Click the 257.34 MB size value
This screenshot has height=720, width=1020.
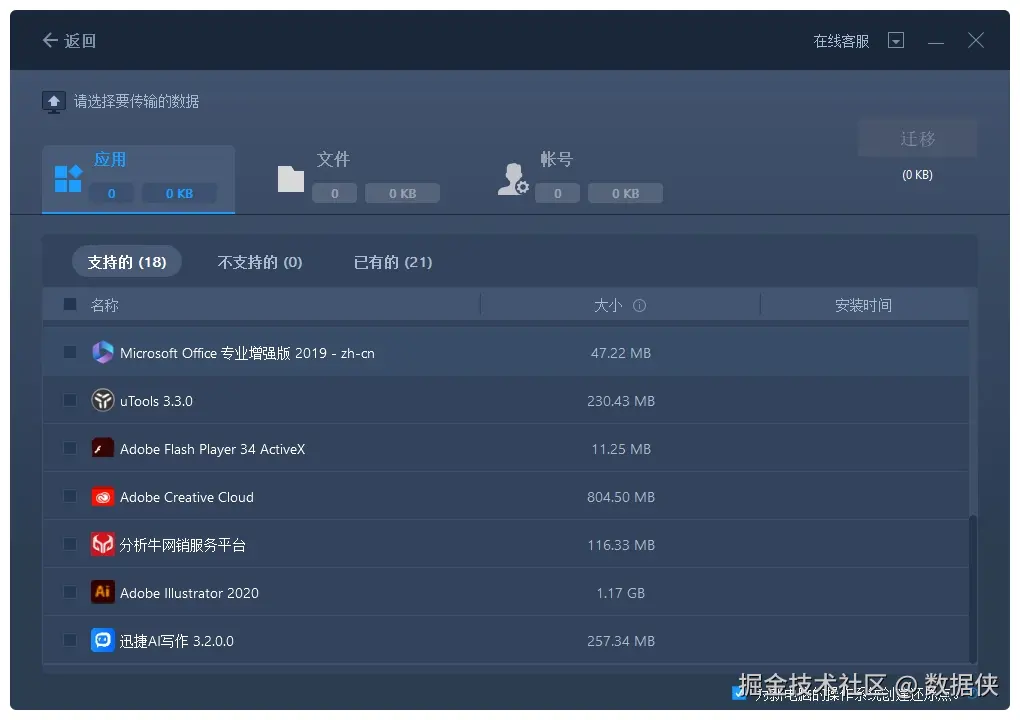tap(621, 641)
